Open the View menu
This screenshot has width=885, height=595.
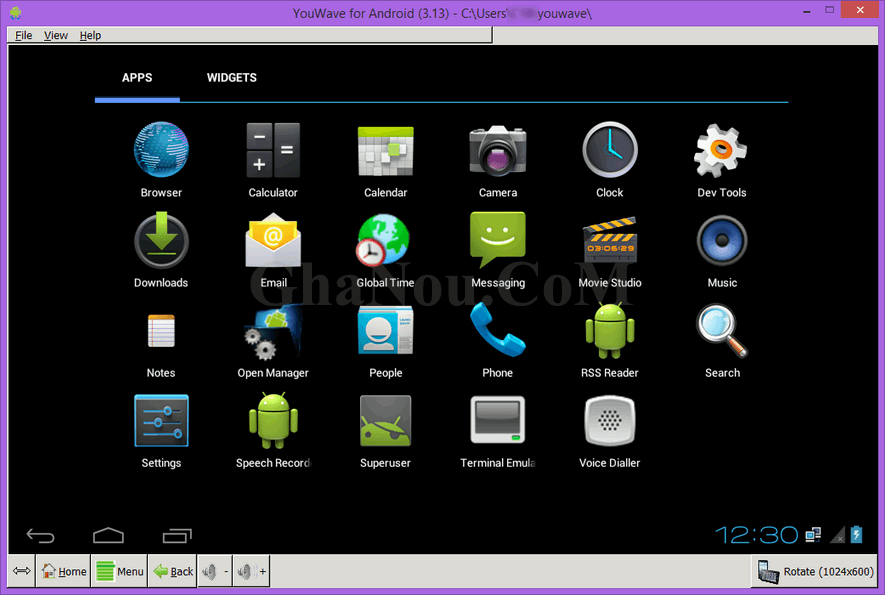point(56,36)
